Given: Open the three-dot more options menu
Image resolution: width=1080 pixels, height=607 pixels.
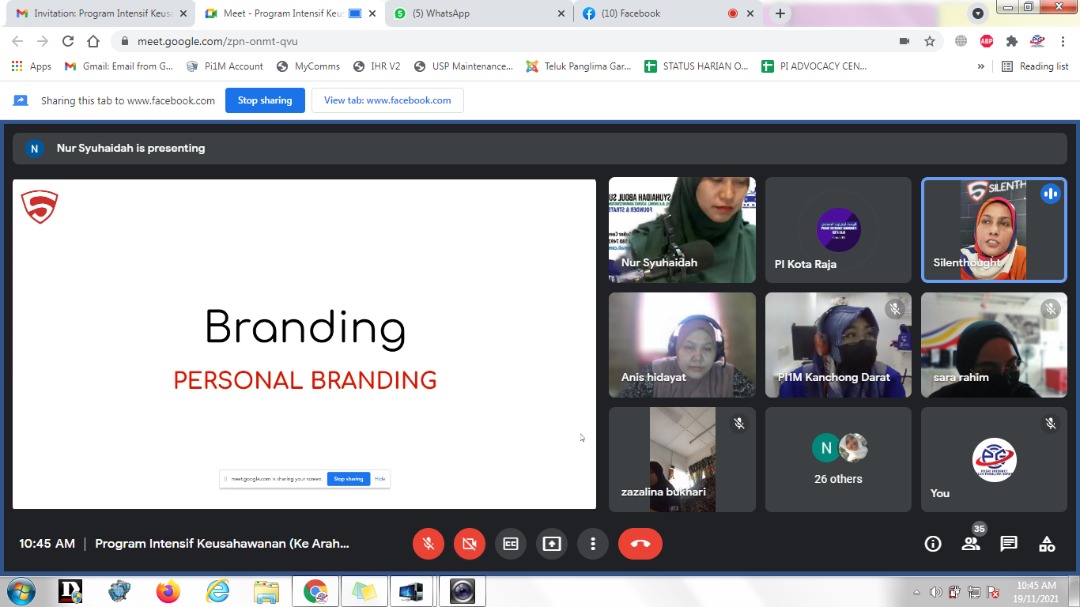Looking at the screenshot, I should 593,544.
